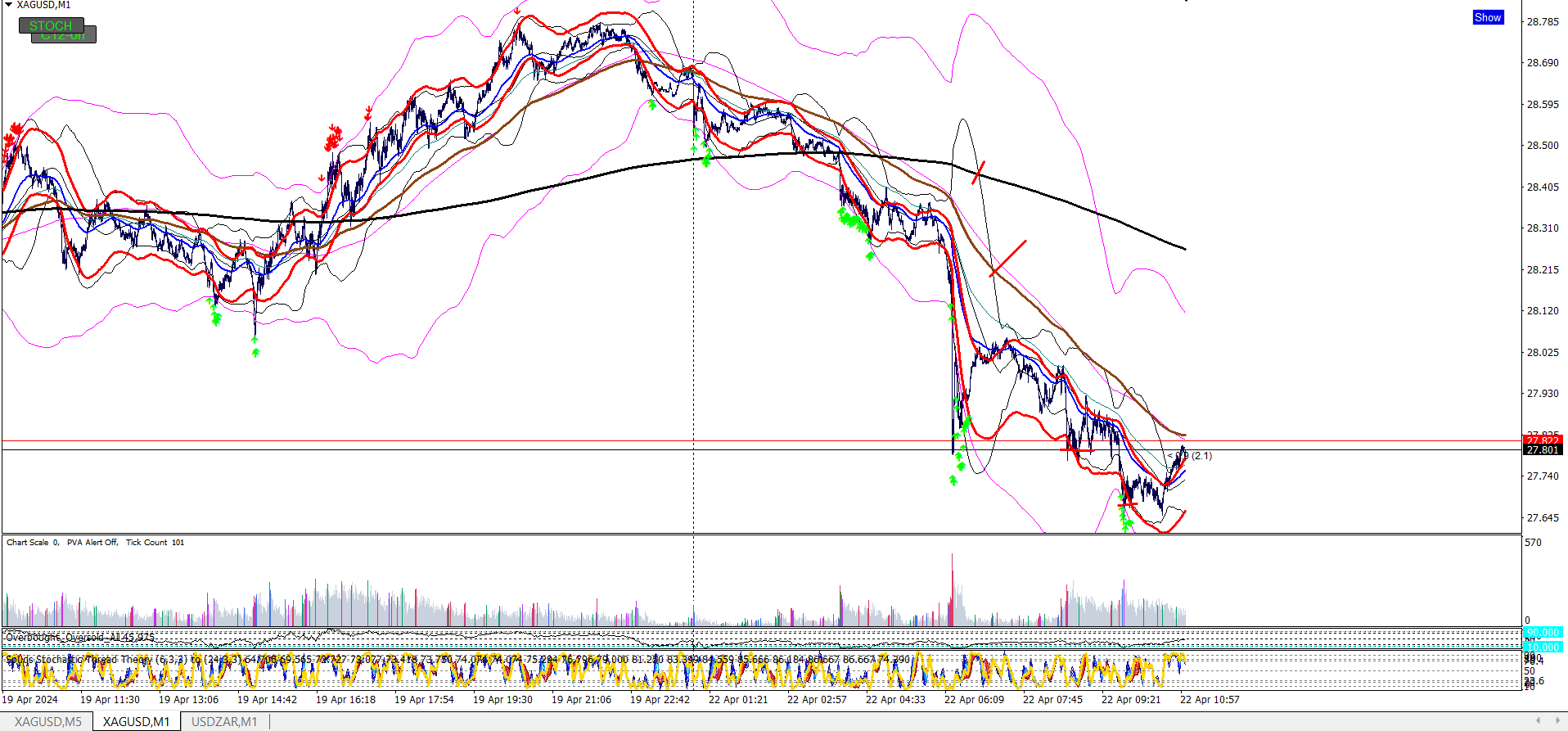Click the Chart Scale 0 indicator text
This screenshot has height=731, width=1568.
click(x=33, y=542)
